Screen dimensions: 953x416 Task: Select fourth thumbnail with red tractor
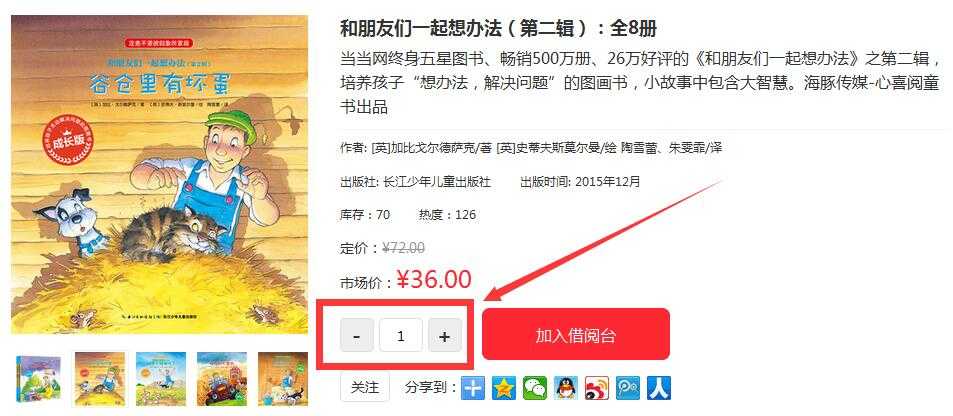(x=222, y=379)
